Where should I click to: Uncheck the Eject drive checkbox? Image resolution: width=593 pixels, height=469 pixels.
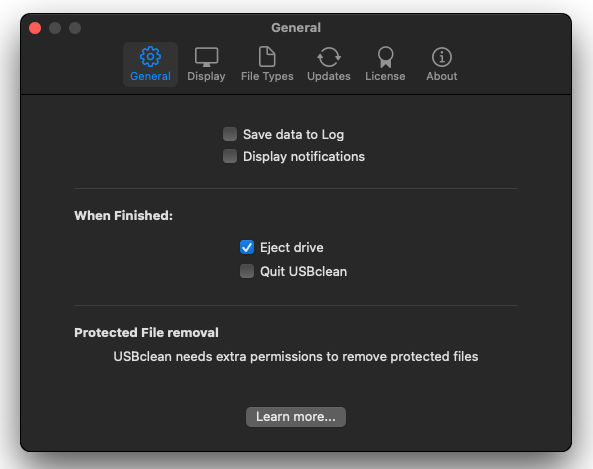tap(247, 247)
